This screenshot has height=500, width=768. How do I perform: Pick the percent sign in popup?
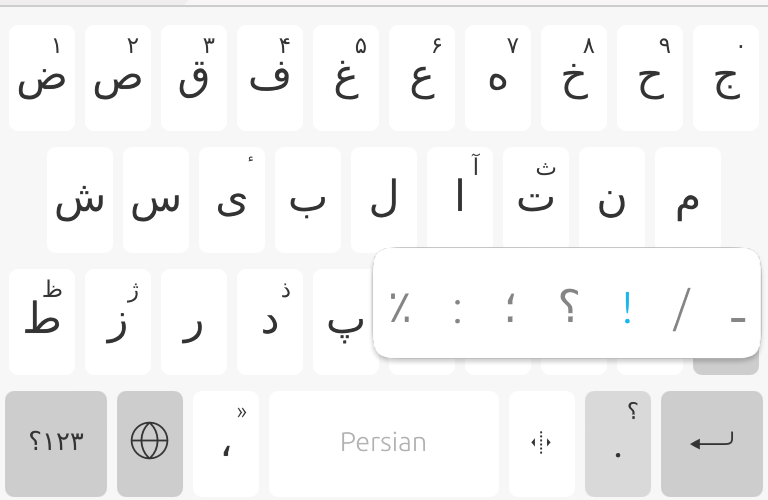[400, 308]
